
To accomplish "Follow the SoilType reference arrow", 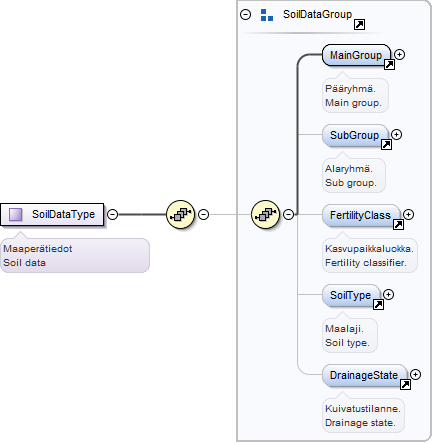I will click(x=378, y=304).
